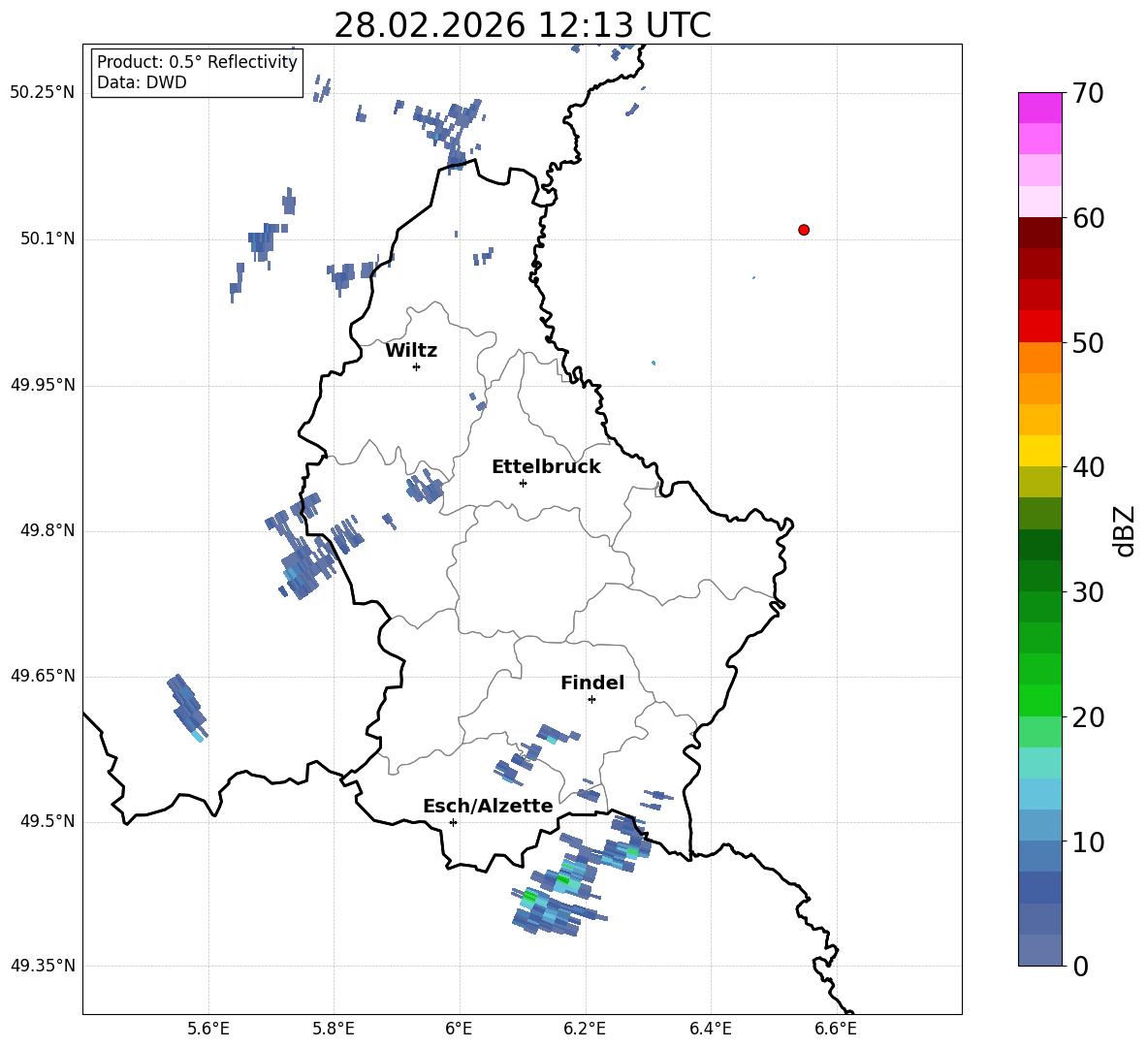This screenshot has height=1048, width=1148.
Task: Click the colorbar tick label 30
Action: tap(1088, 592)
